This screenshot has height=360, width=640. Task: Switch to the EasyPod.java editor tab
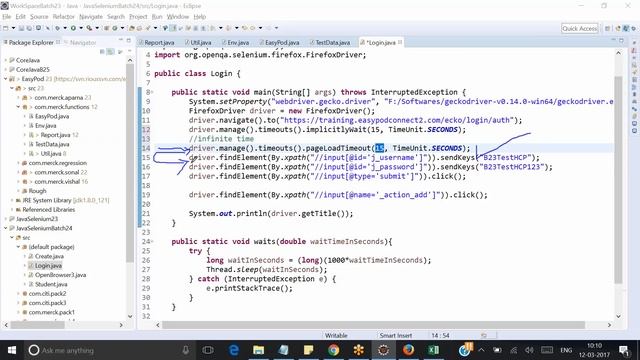coord(279,42)
